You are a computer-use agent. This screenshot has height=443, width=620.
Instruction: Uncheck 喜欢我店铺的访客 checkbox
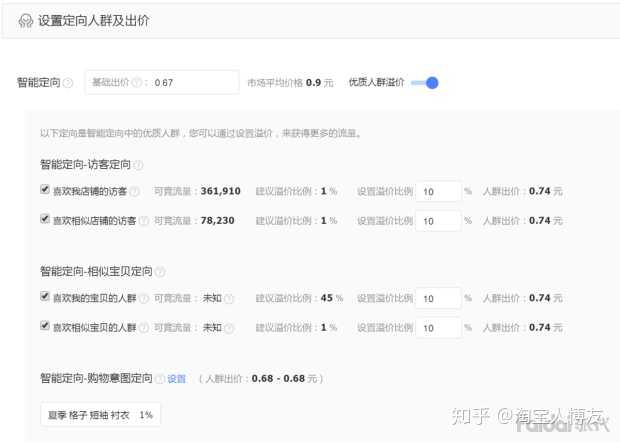point(45,189)
